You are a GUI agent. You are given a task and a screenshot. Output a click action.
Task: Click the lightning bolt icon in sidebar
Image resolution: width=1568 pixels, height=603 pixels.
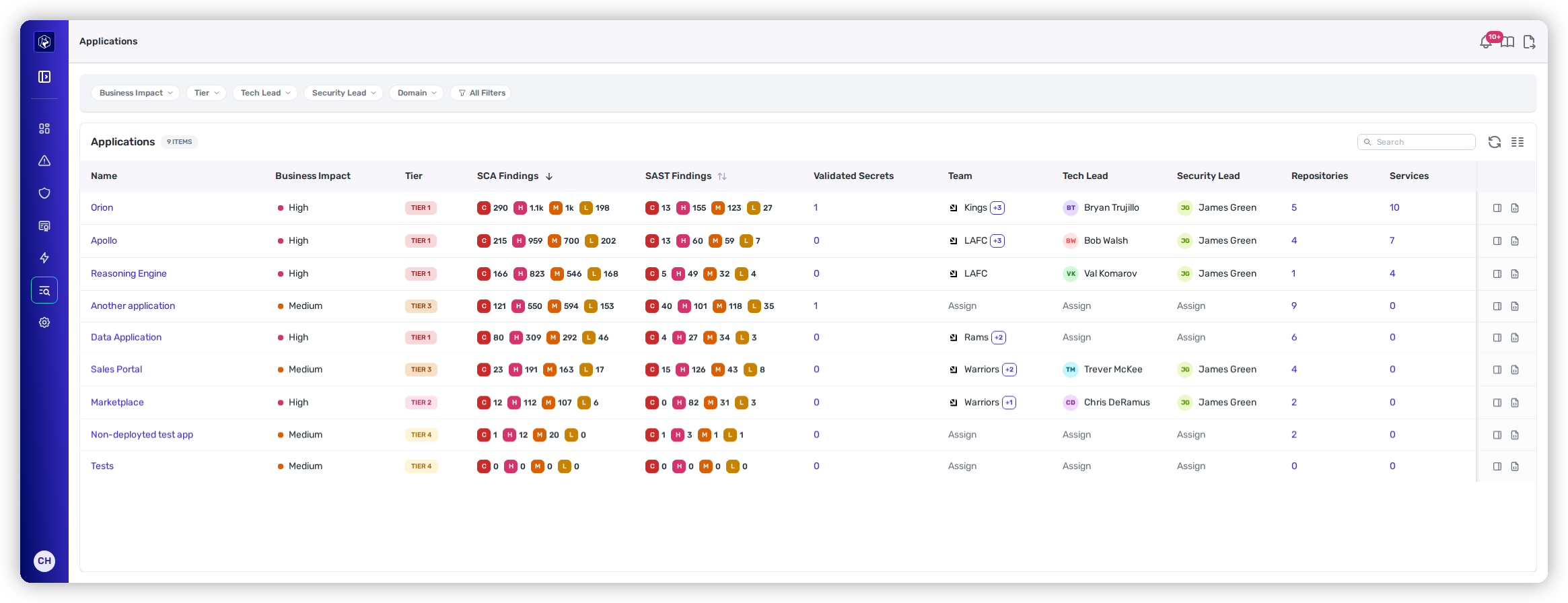[x=44, y=258]
